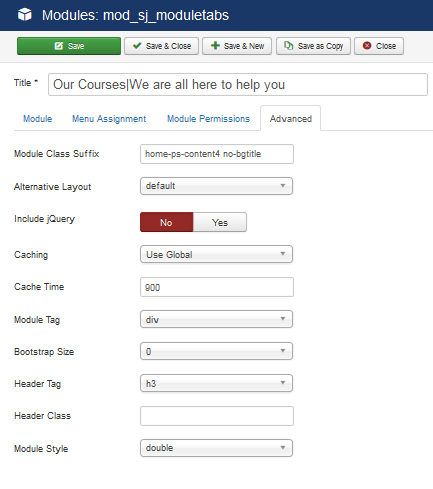This screenshot has height=489, width=433.
Task: Click the red Close icon
Action: click(x=367, y=46)
